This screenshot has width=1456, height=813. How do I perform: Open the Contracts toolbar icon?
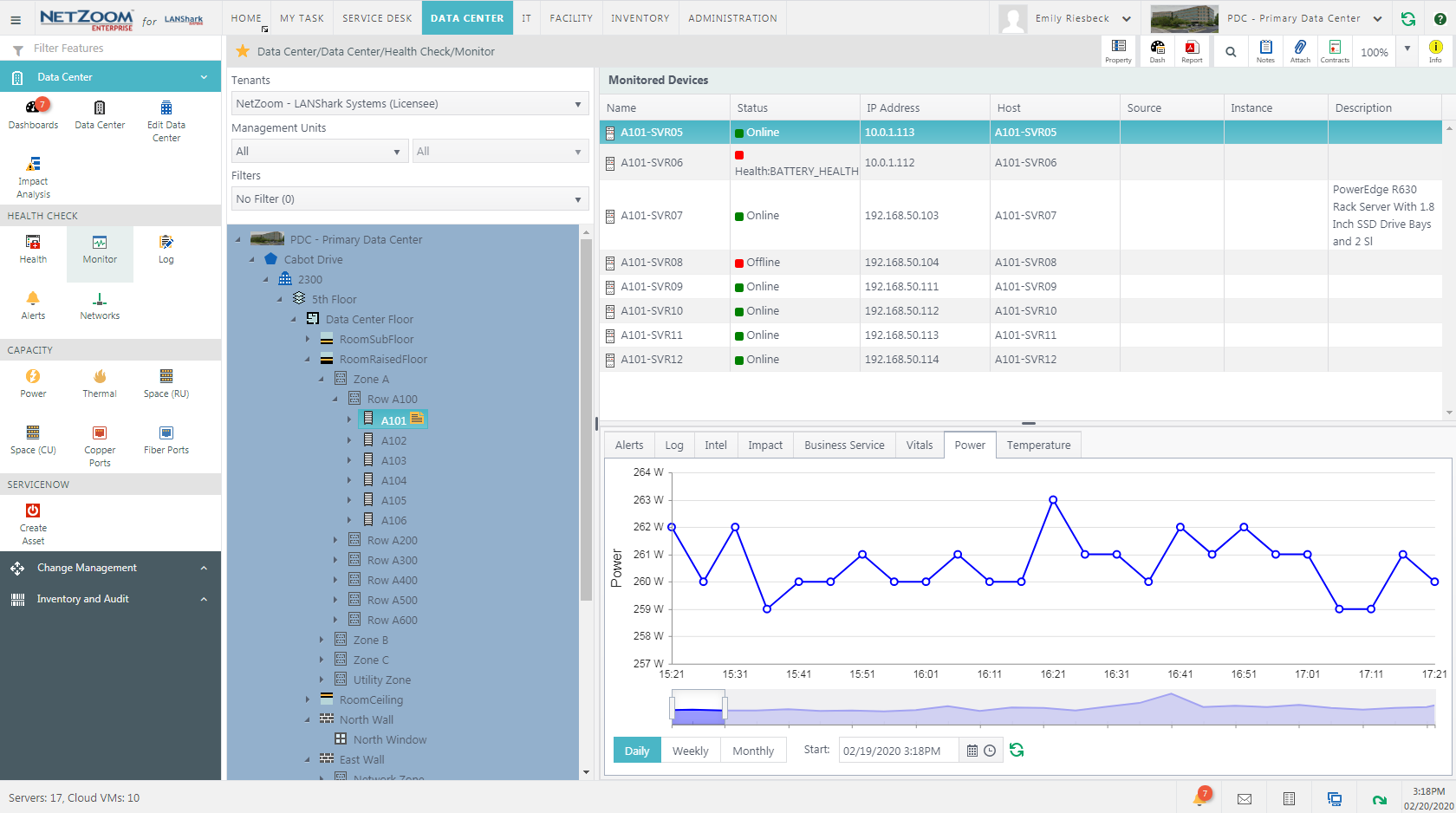pos(1335,51)
